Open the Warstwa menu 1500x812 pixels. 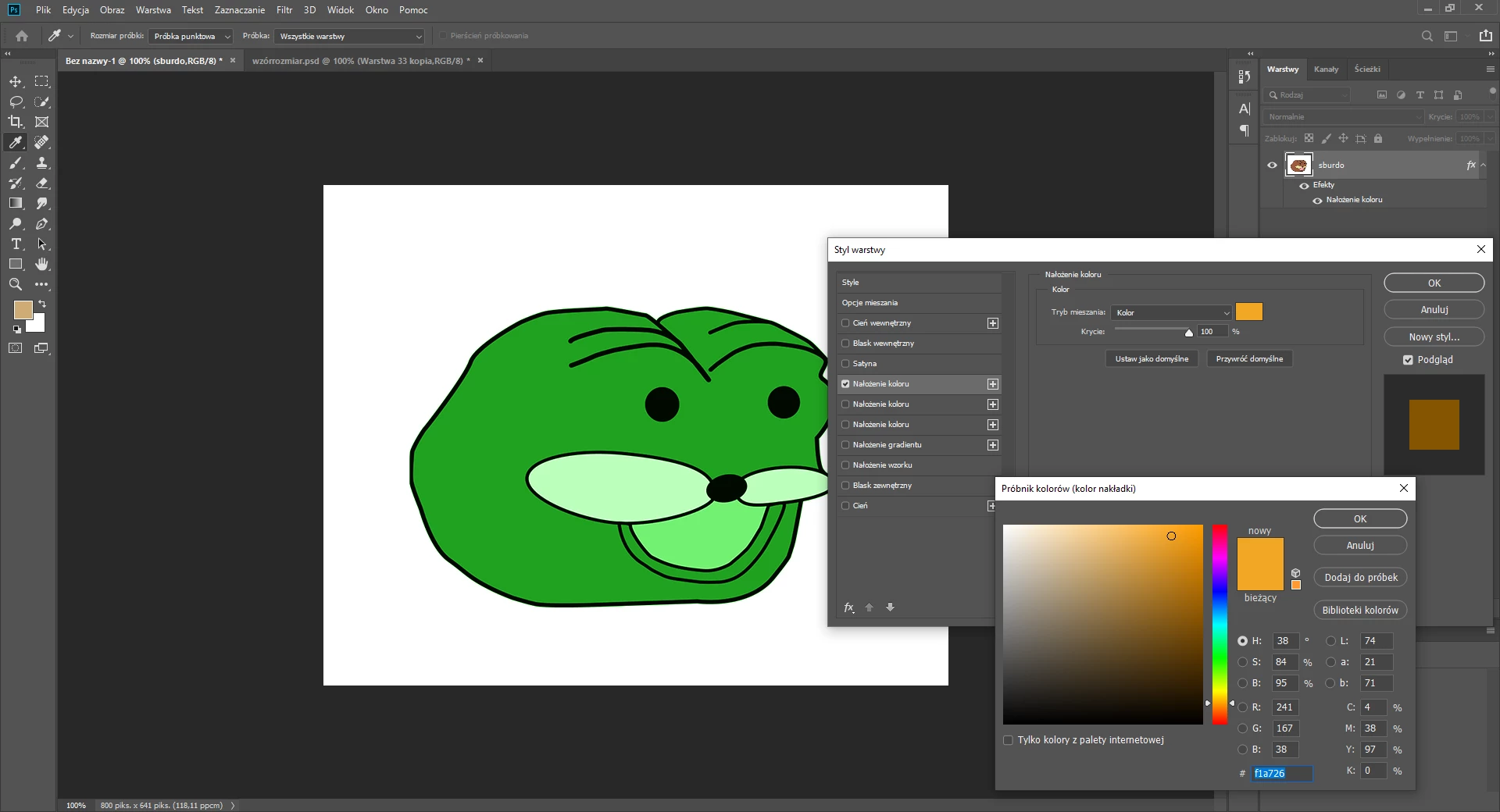(153, 10)
